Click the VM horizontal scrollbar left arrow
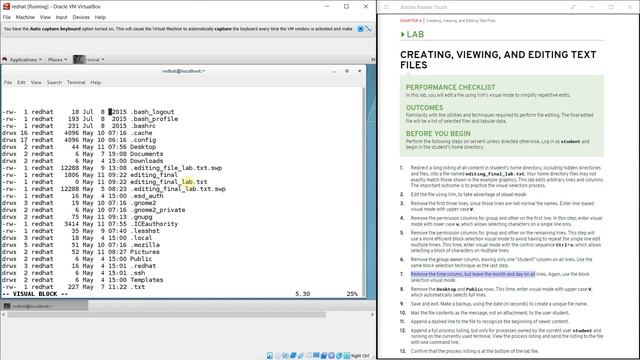 coord(4,315)
